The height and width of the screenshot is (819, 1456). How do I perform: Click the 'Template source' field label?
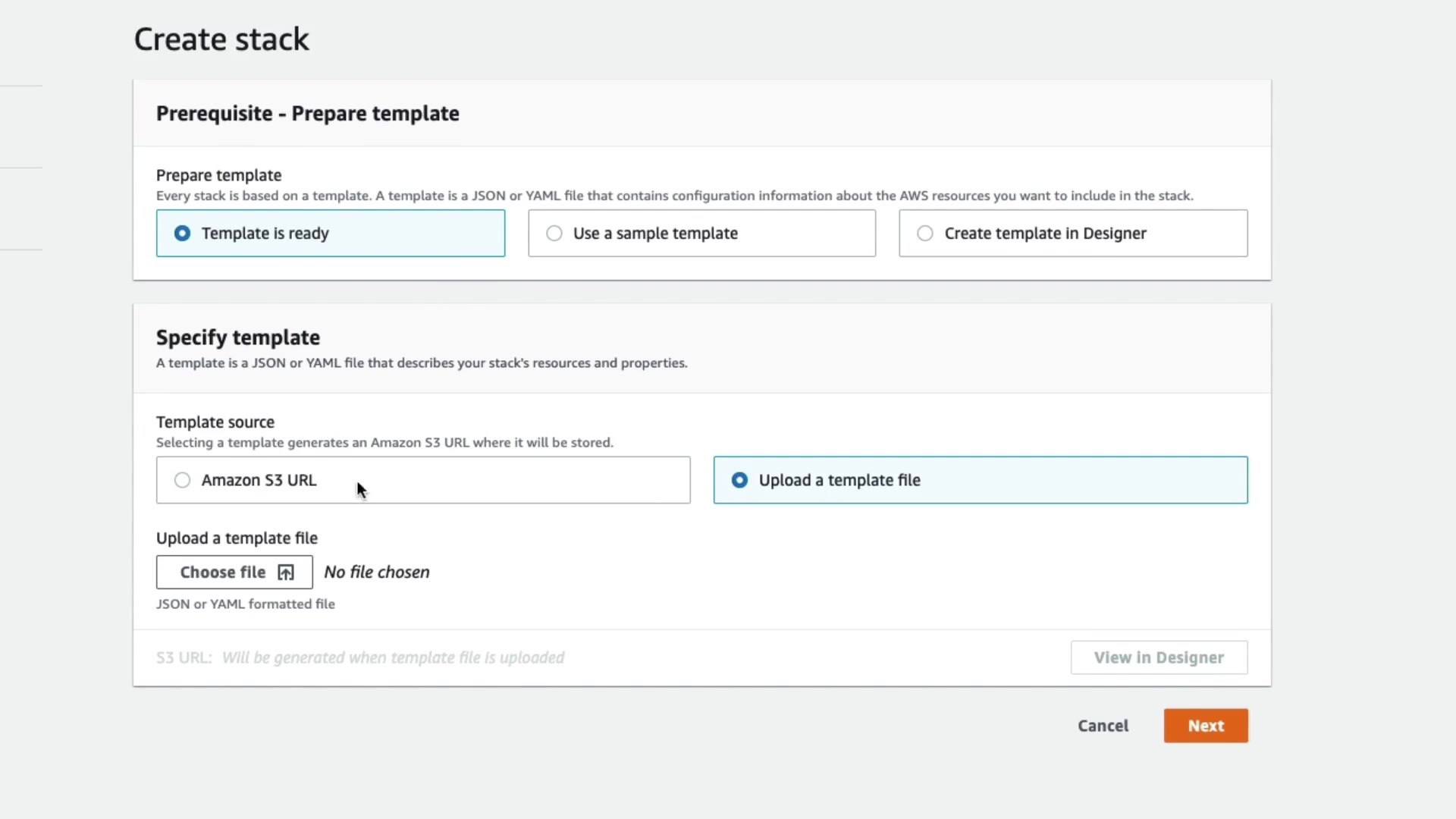click(x=215, y=422)
